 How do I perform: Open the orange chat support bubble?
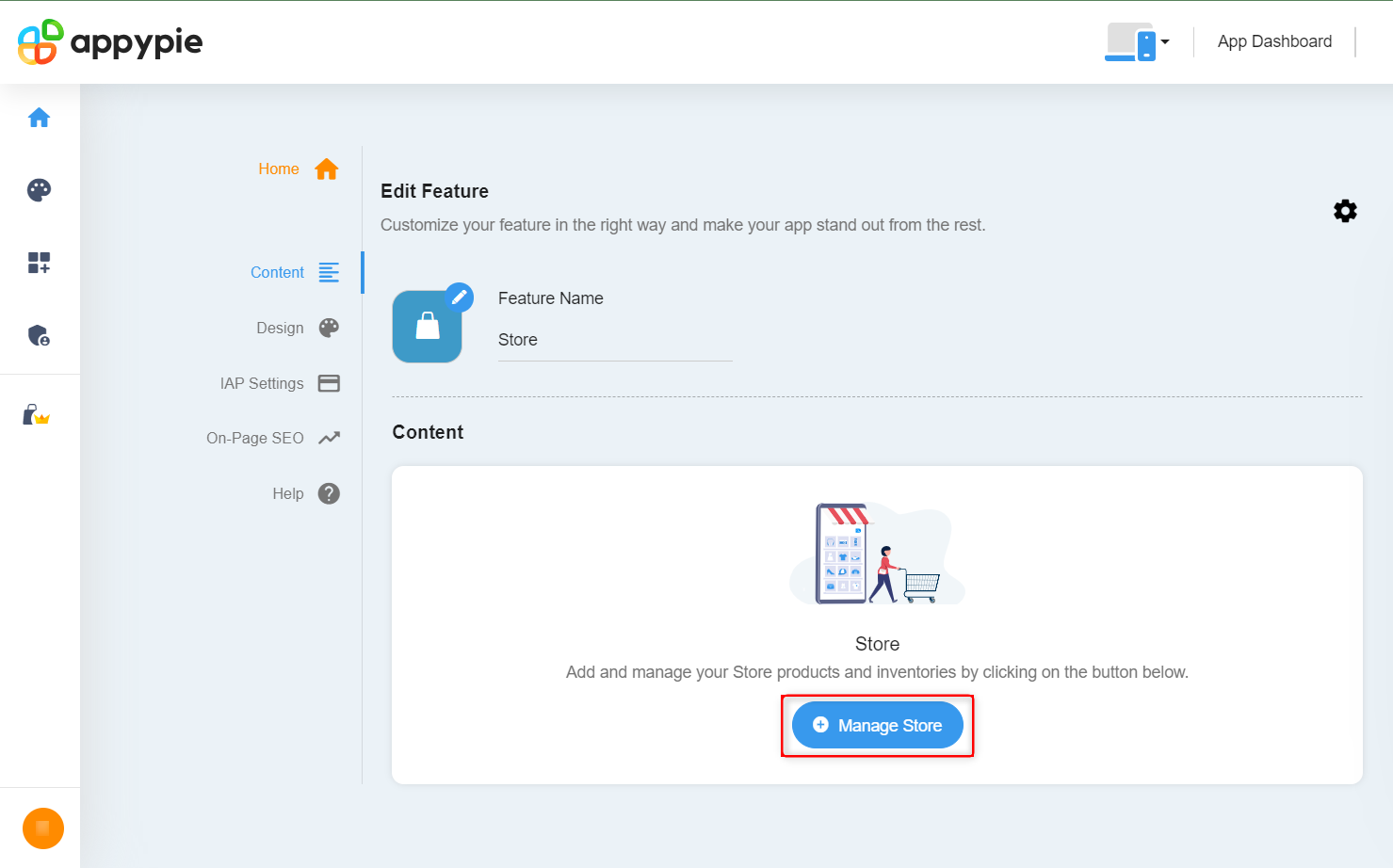41,828
